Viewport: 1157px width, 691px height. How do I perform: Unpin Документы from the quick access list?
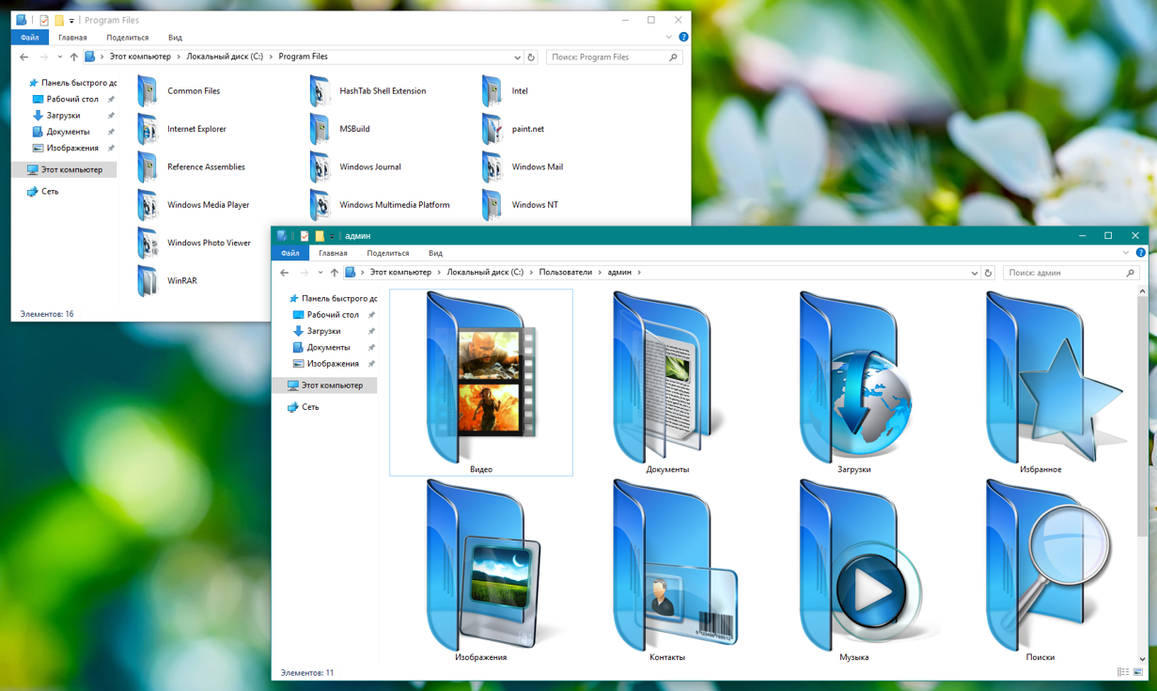click(370, 347)
